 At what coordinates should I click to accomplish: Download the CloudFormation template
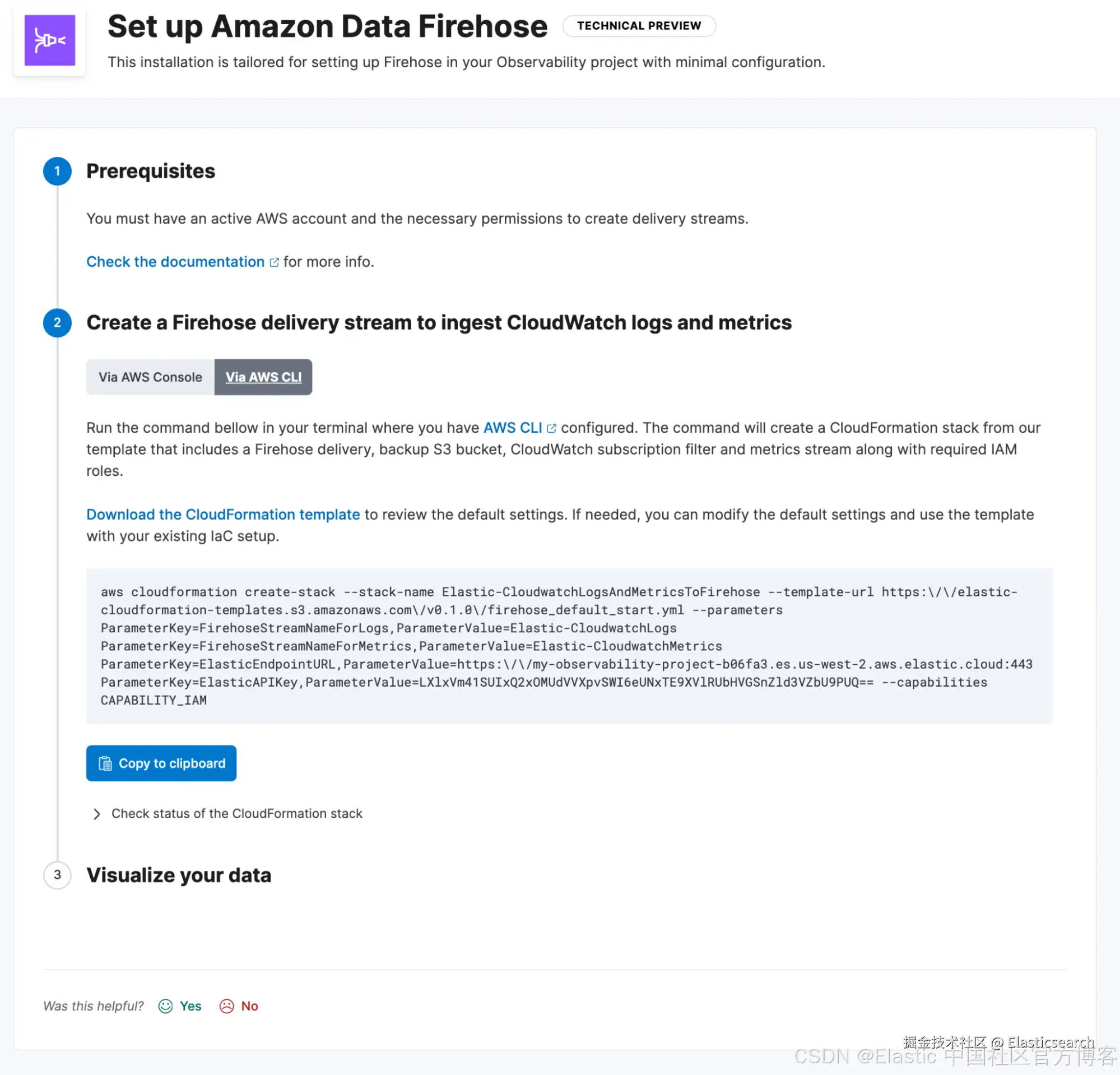[223, 515]
